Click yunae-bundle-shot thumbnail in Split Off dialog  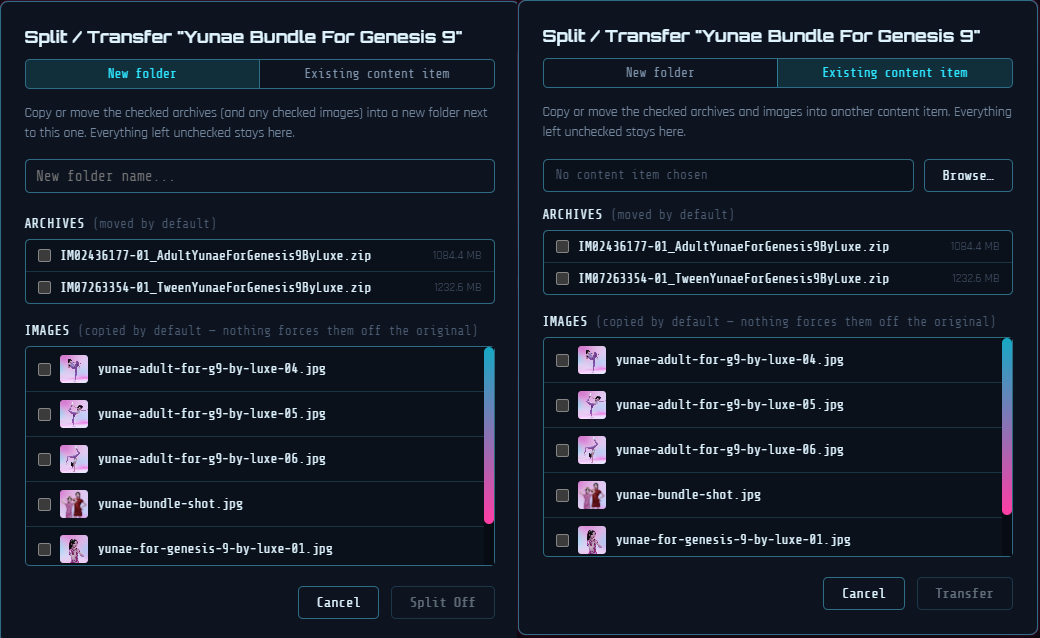coord(74,504)
